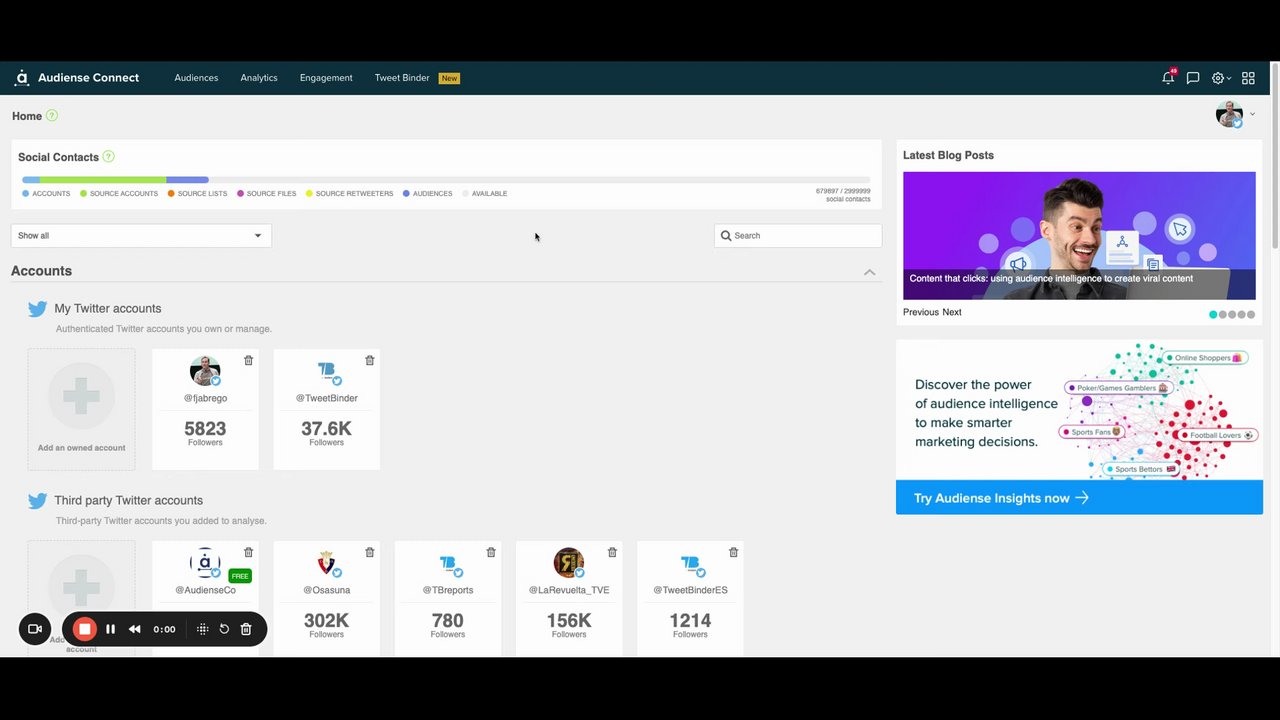Open the apps grid icon
This screenshot has height=720, width=1280.
tap(1248, 78)
